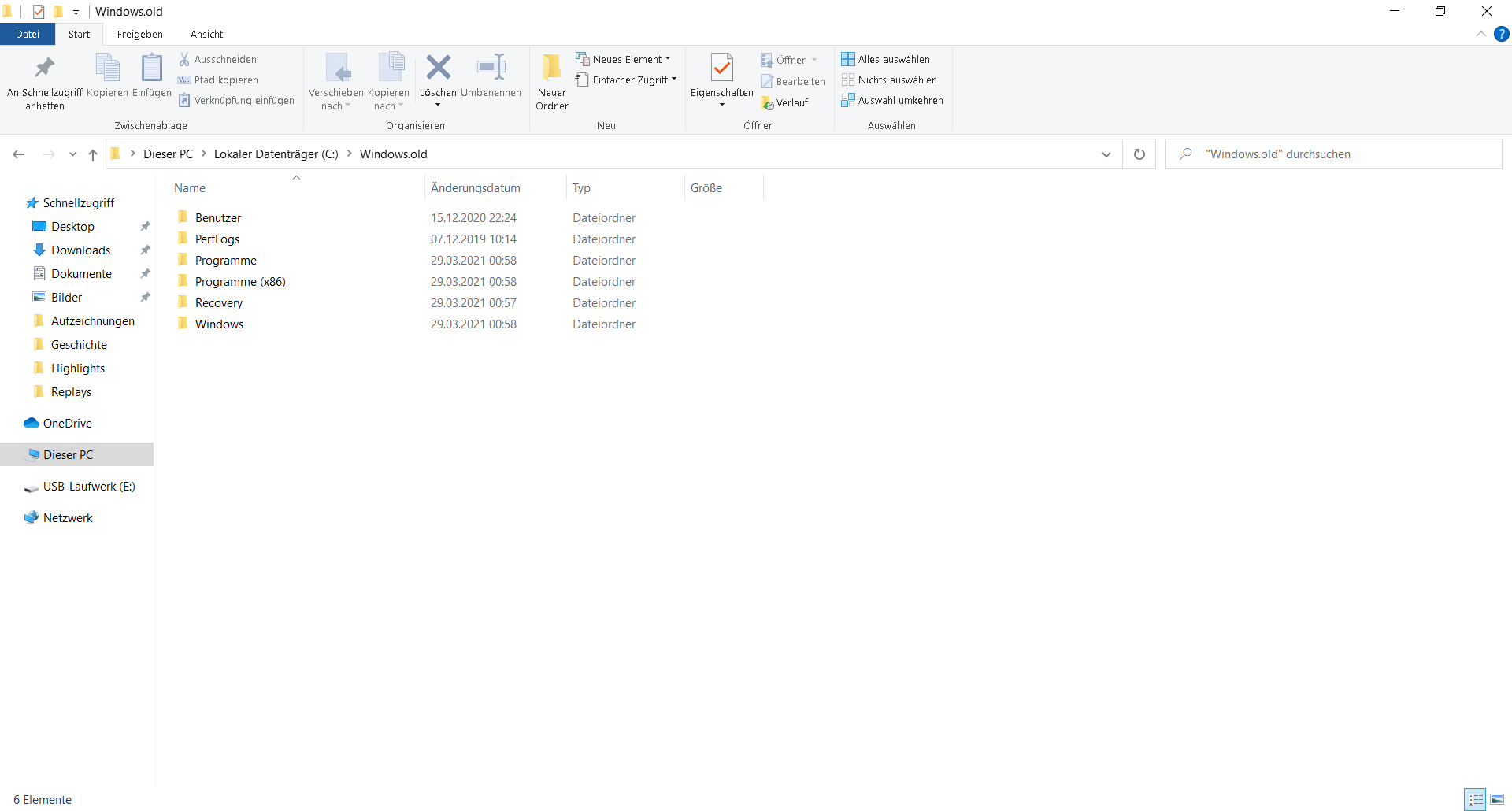Sort by Größe column header
Image resolution: width=1512 pixels, height=811 pixels.
[x=724, y=188]
